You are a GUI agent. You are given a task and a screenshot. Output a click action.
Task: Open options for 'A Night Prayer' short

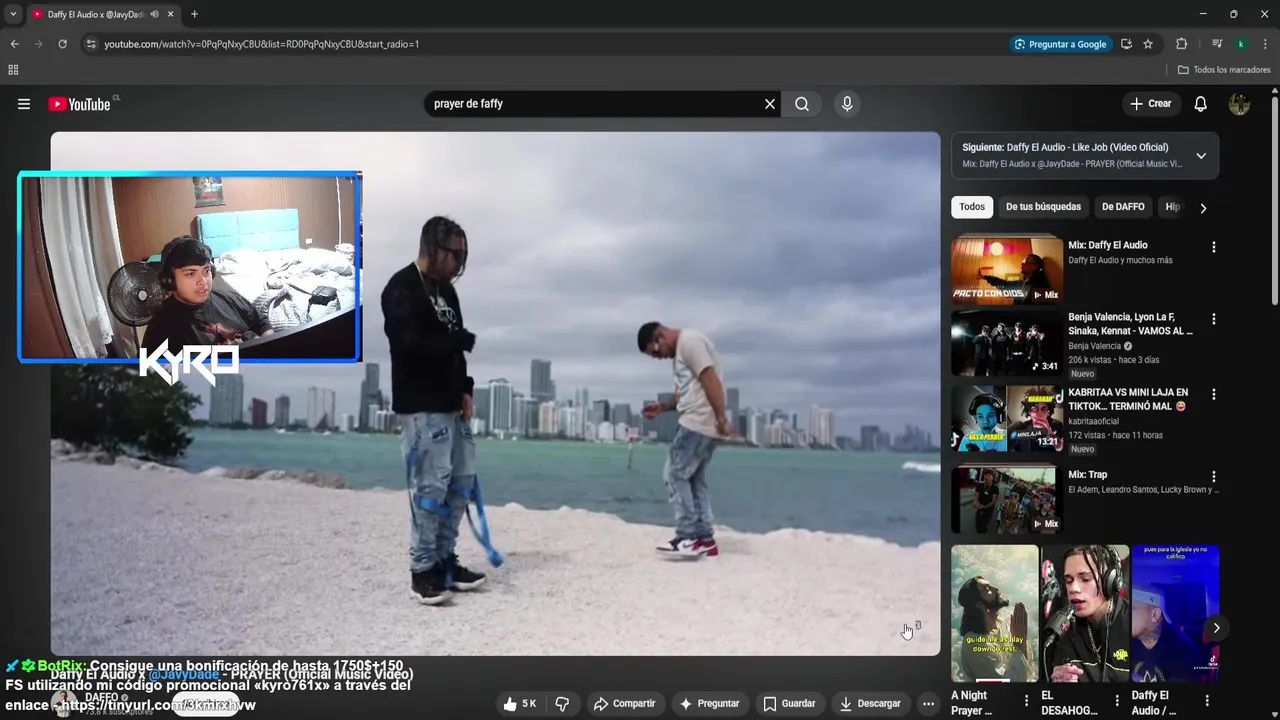coord(1026,701)
